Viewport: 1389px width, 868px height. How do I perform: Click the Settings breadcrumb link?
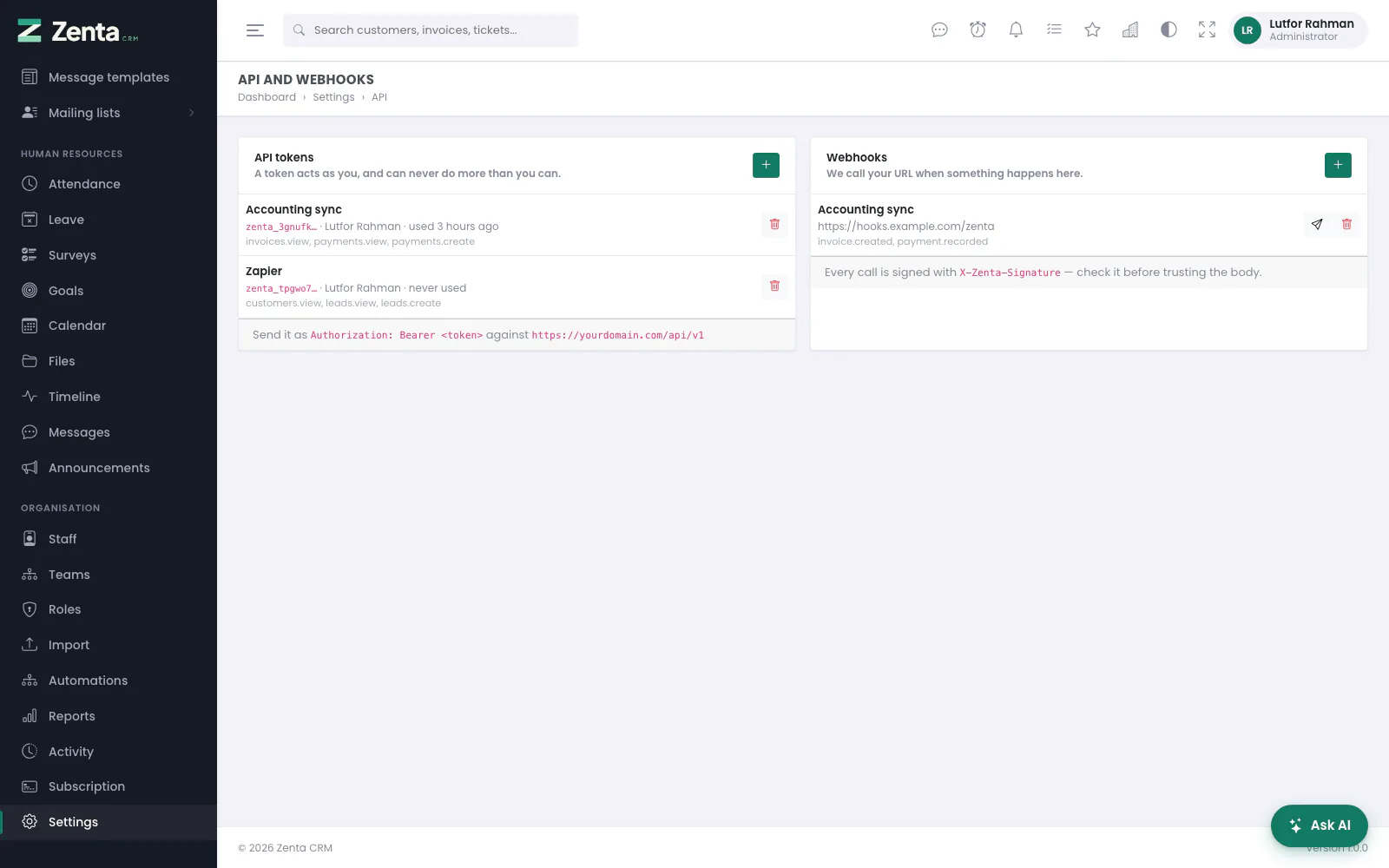(x=333, y=97)
